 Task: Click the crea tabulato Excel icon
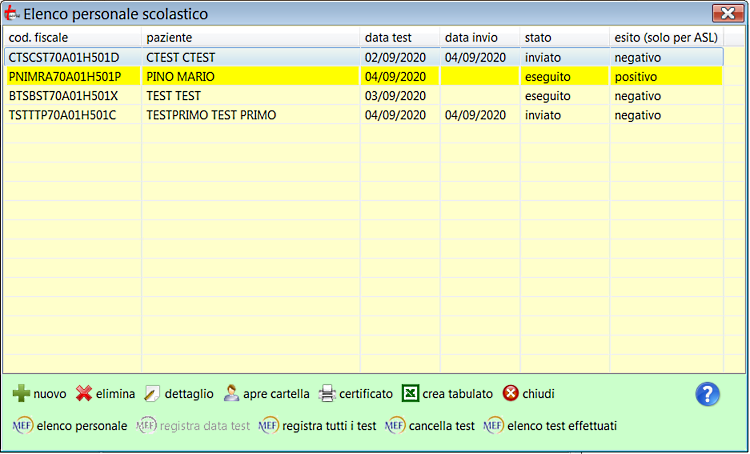click(x=410, y=394)
